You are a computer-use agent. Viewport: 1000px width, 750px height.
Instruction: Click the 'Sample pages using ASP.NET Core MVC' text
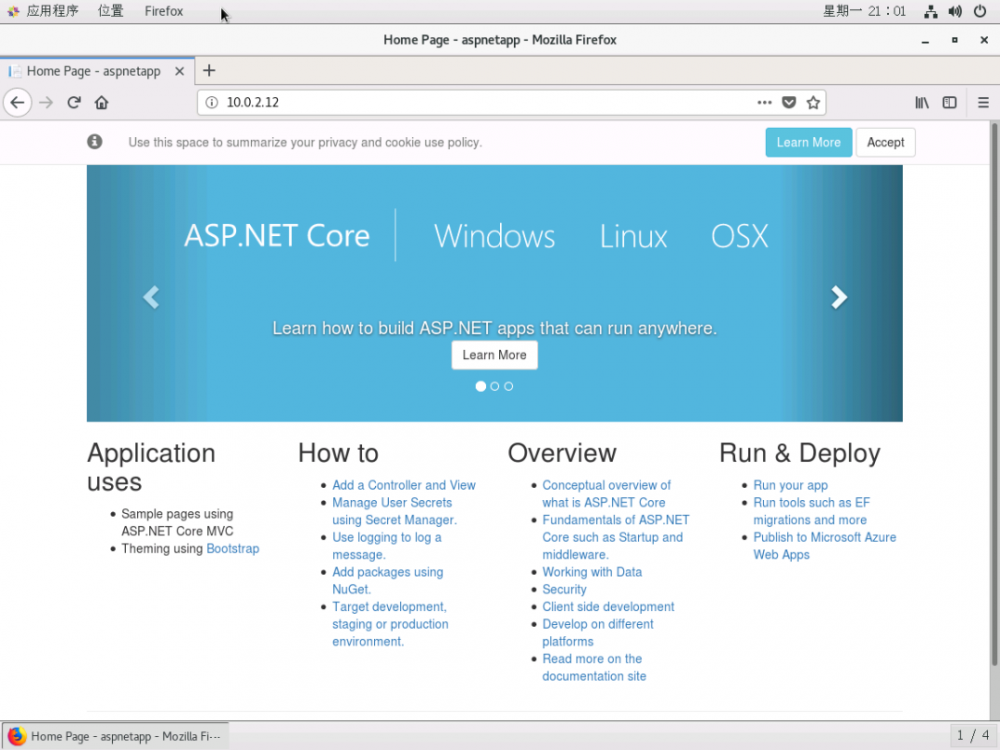click(177, 522)
